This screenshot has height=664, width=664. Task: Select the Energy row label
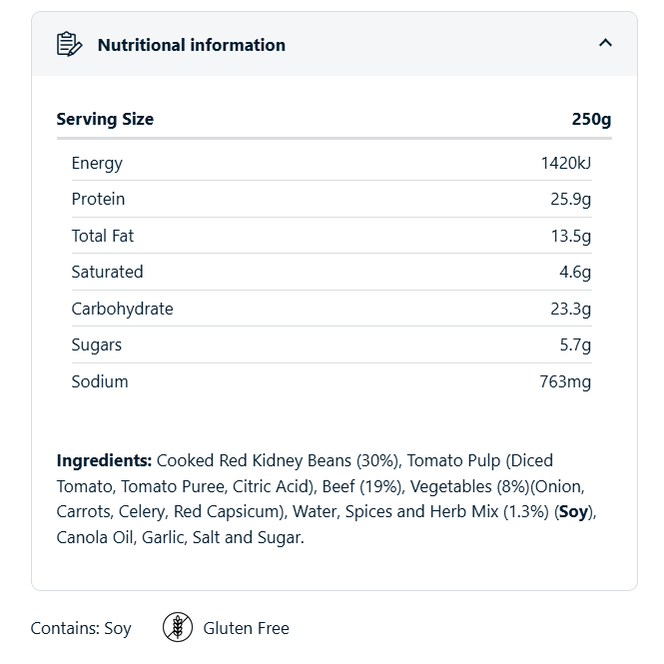(97, 163)
